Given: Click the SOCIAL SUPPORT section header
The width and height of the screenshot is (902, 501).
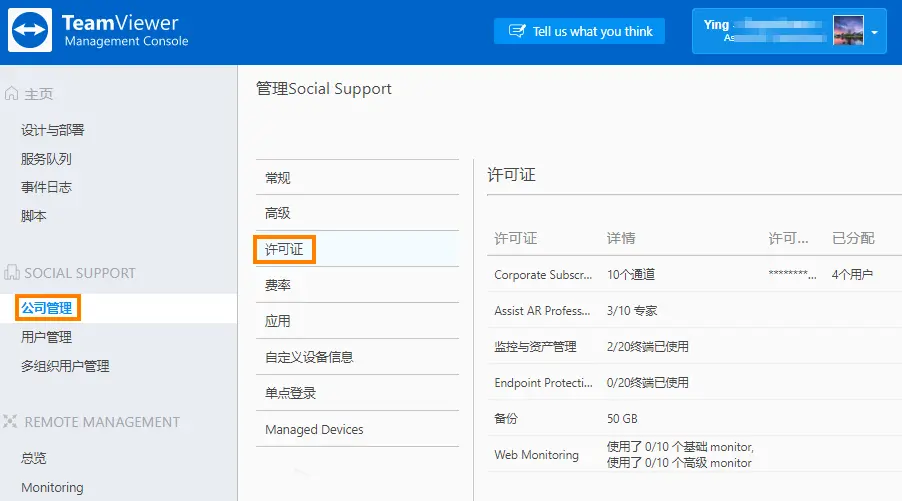Looking at the screenshot, I should (80, 273).
